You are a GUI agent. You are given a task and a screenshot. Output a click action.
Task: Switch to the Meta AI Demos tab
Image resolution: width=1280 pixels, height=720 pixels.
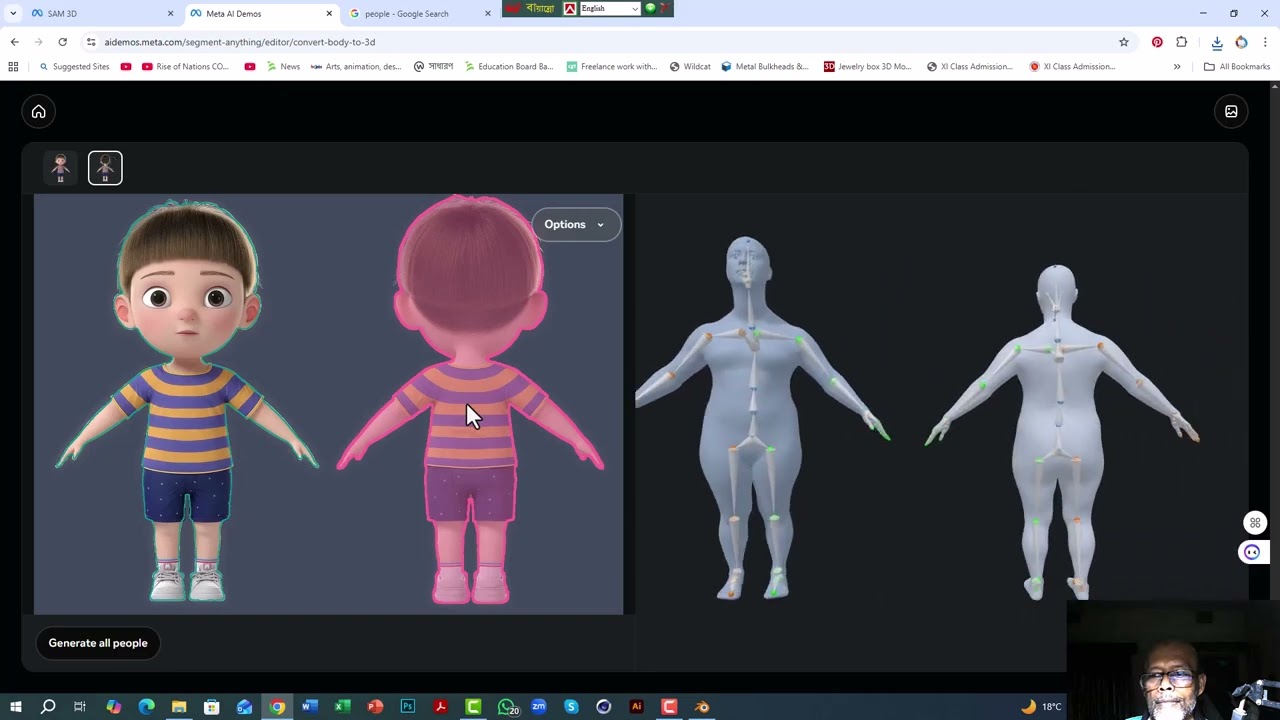(260, 13)
